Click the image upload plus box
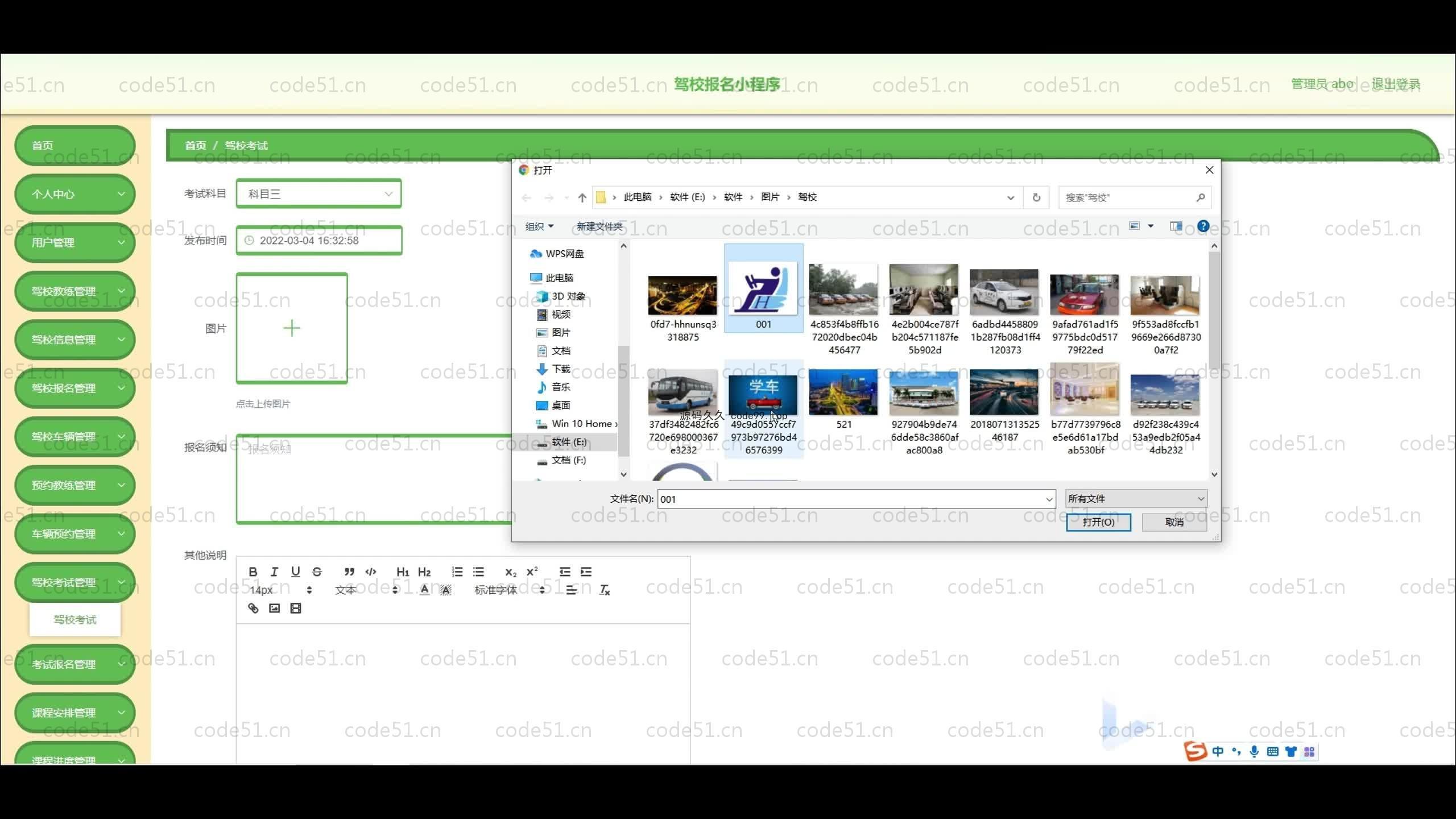The image size is (1456, 819). click(x=292, y=328)
